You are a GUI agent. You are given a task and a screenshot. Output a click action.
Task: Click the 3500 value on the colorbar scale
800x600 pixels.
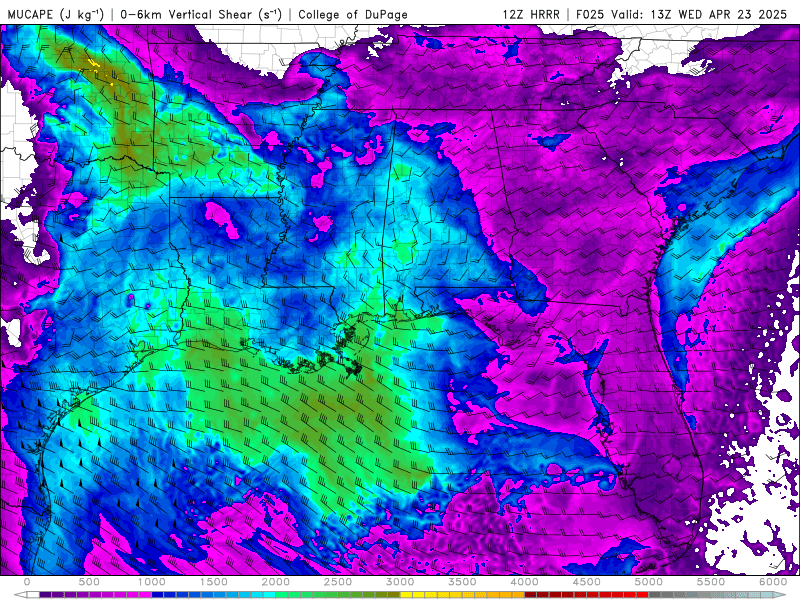[463, 582]
